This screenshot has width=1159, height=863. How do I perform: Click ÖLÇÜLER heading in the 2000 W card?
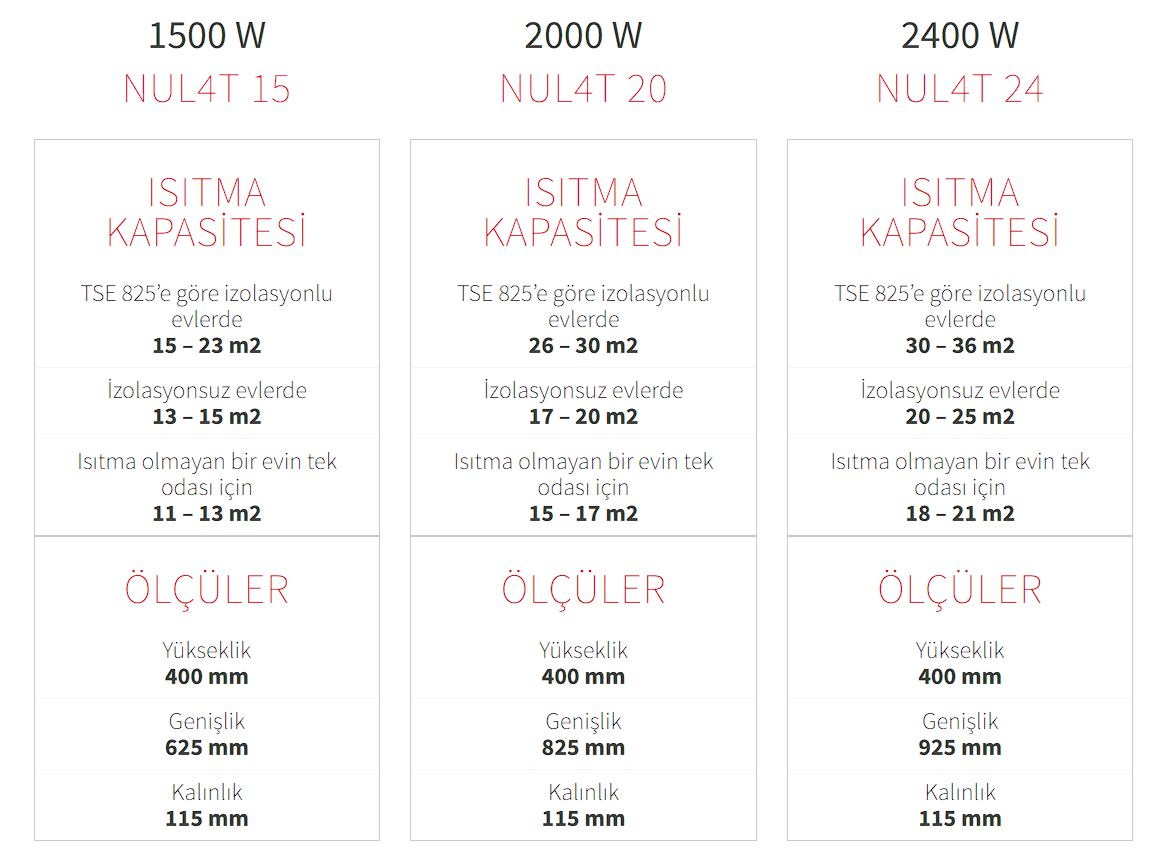tap(583, 589)
